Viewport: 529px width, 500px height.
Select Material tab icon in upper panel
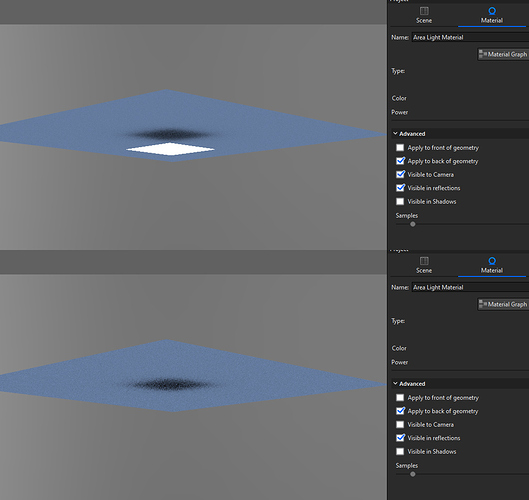click(492, 11)
